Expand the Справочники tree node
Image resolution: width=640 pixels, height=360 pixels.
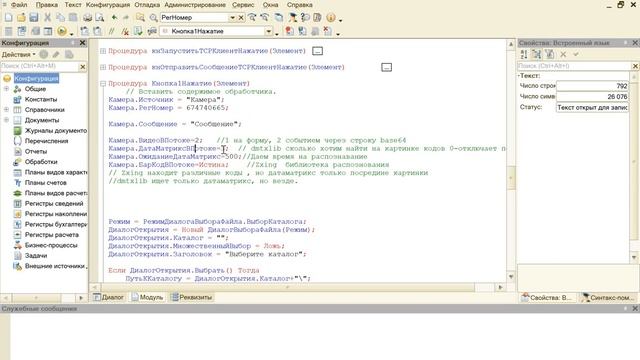[6, 109]
